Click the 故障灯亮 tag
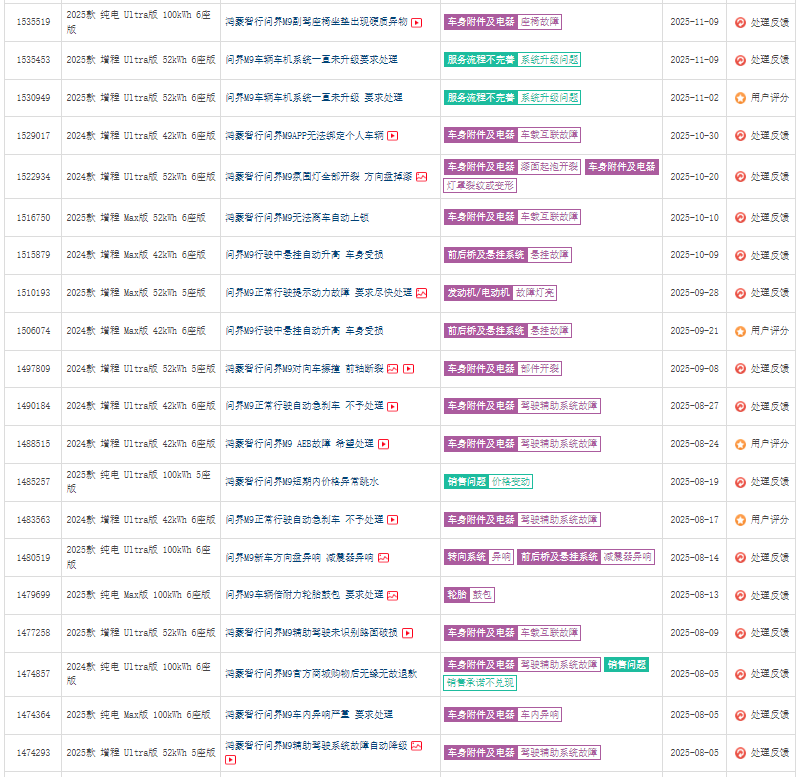 click(x=535, y=293)
